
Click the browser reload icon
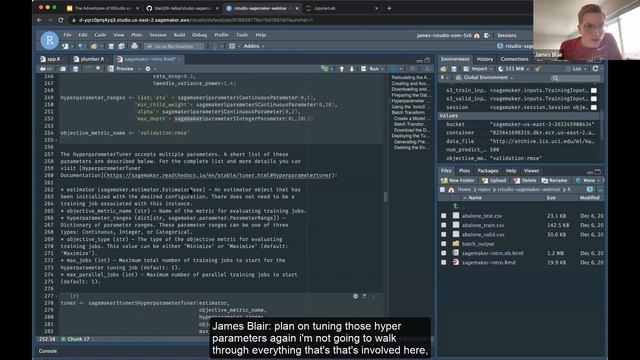pos(60,20)
